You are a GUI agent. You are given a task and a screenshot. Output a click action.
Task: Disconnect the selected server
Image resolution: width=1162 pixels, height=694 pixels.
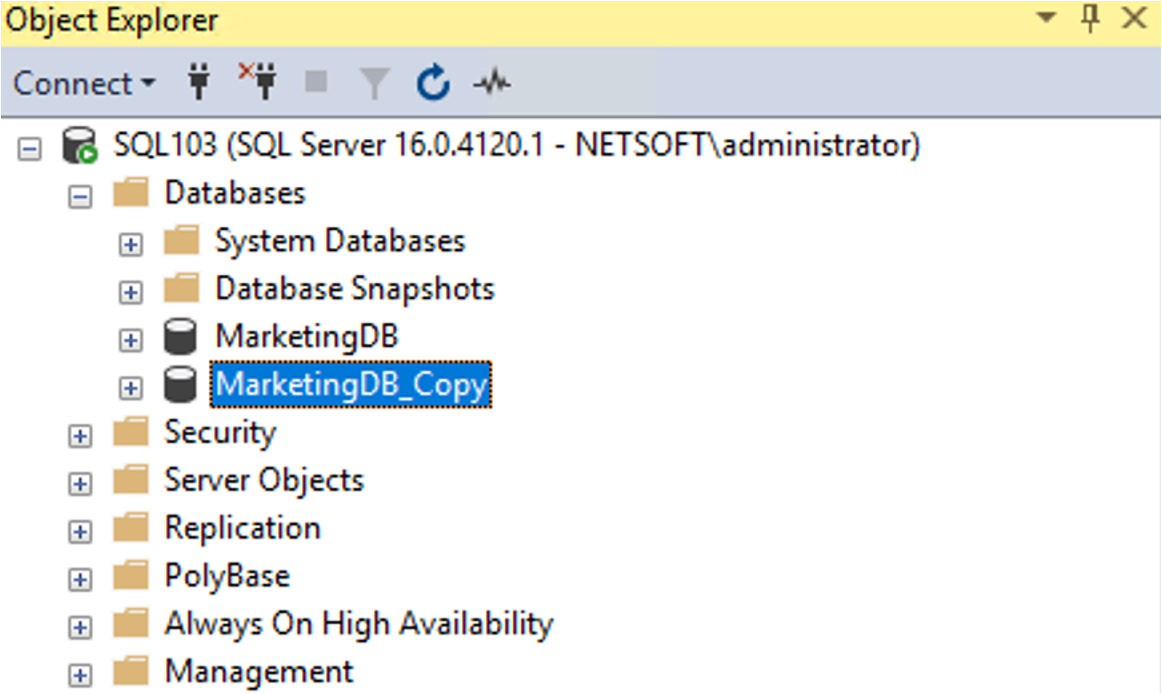[258, 84]
